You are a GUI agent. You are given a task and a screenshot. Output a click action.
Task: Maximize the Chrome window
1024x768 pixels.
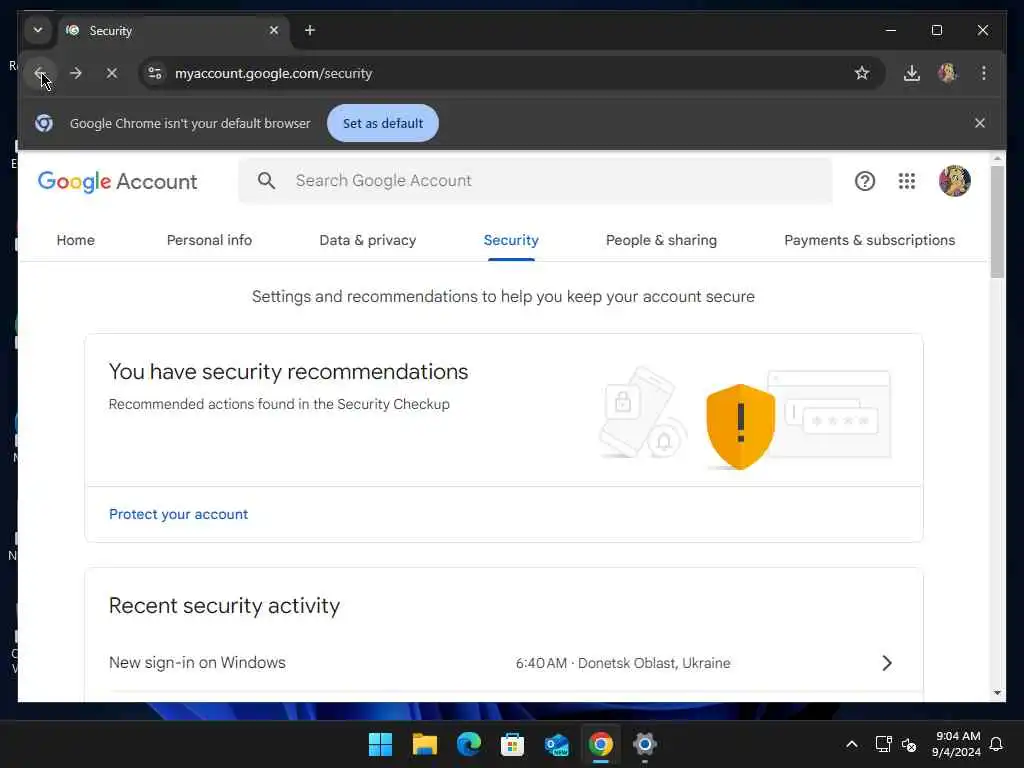[x=936, y=30]
